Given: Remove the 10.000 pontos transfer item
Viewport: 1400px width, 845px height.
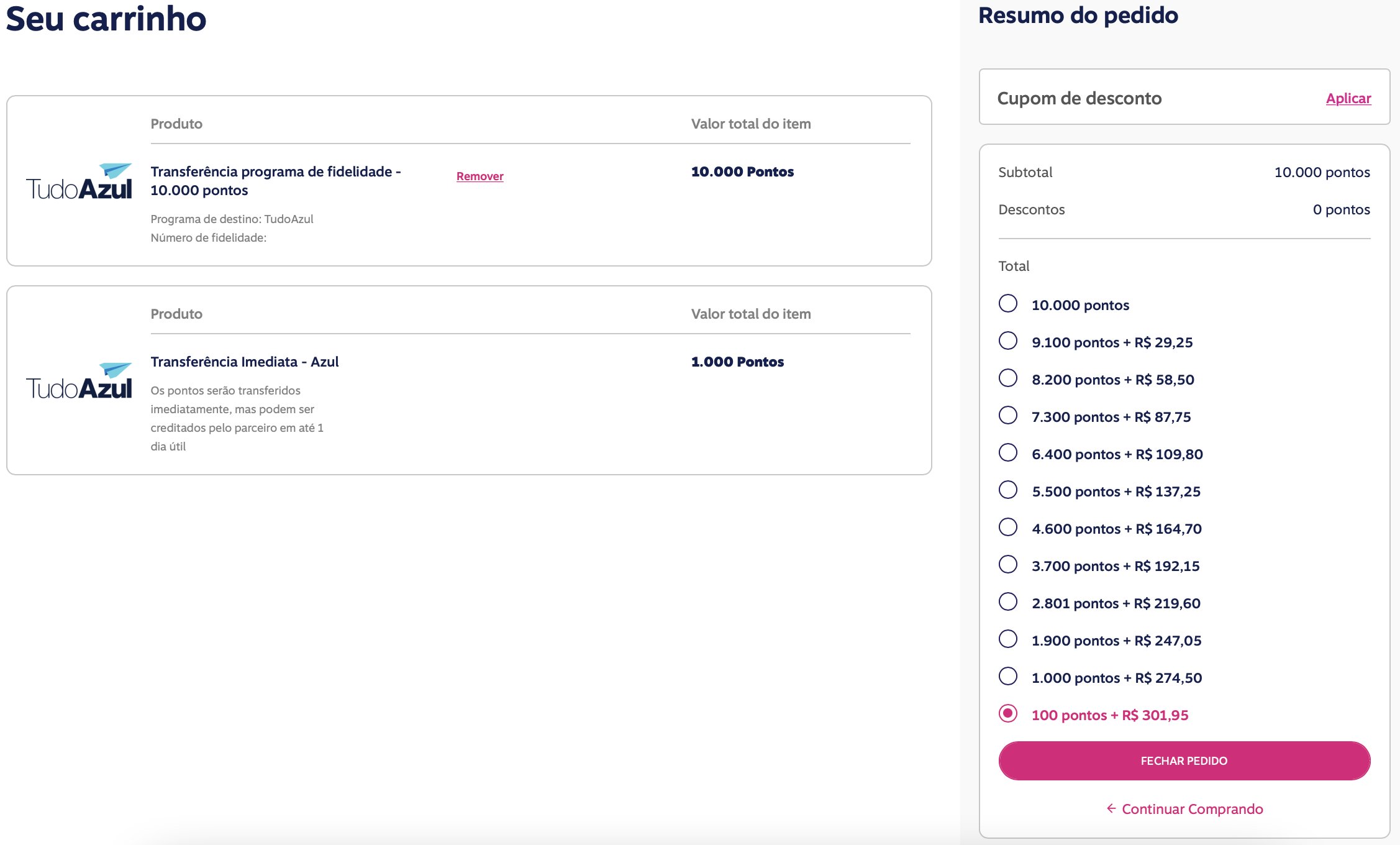Looking at the screenshot, I should (x=480, y=176).
